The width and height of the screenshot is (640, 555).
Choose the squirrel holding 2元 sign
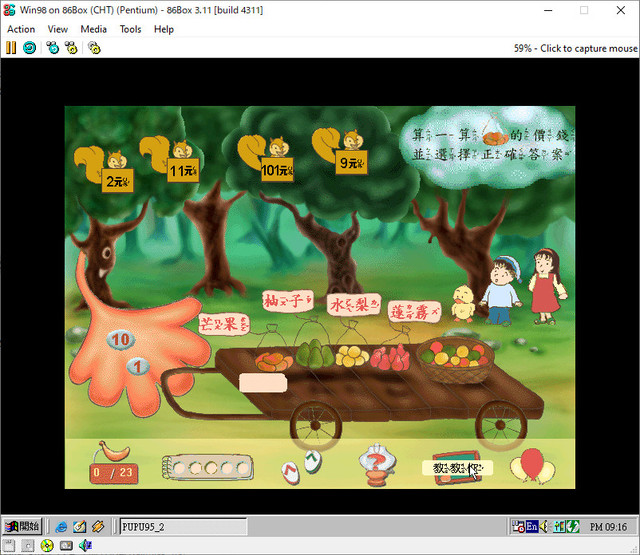coord(104,169)
